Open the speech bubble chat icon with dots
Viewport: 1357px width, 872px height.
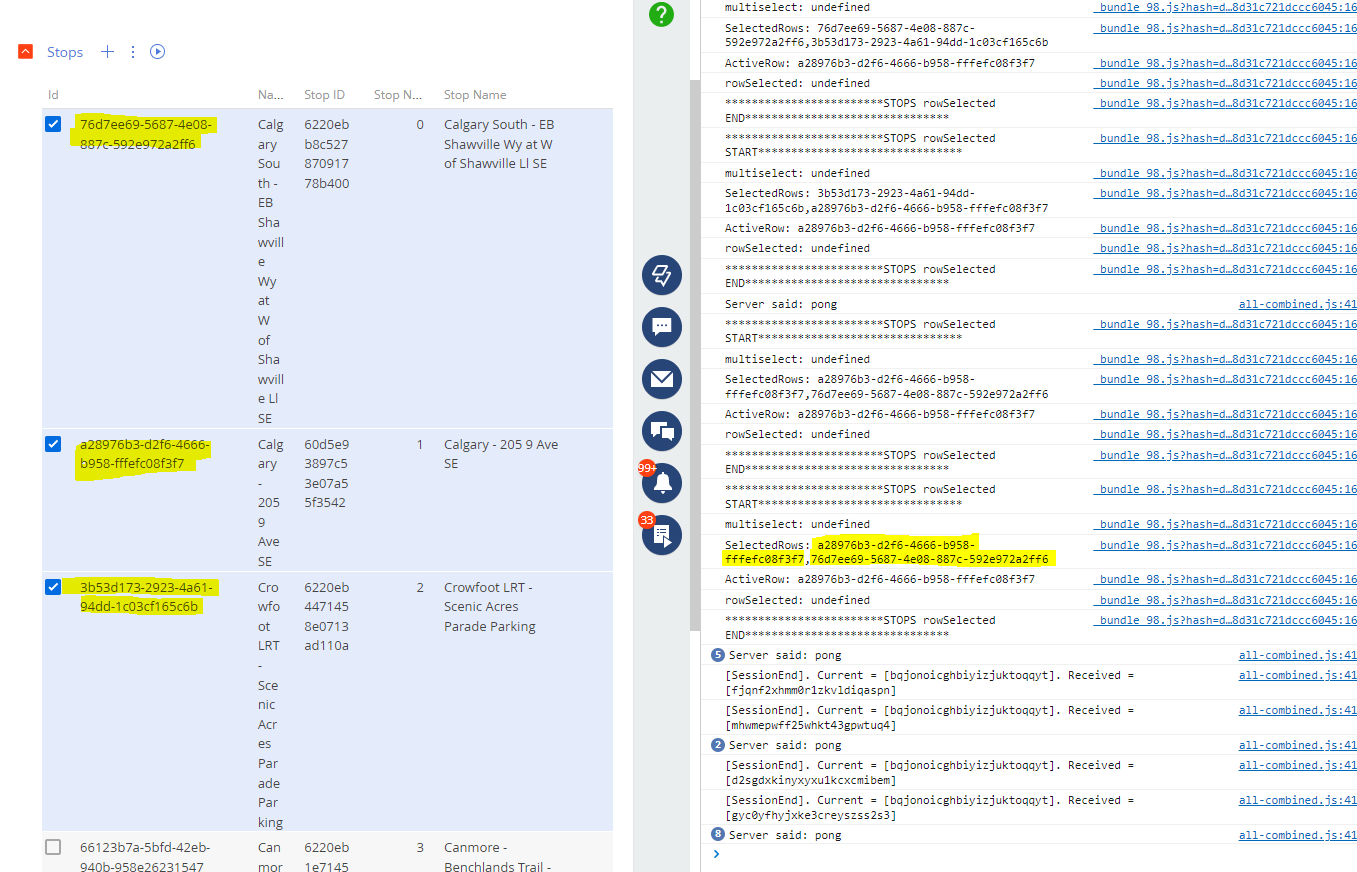[x=661, y=327]
